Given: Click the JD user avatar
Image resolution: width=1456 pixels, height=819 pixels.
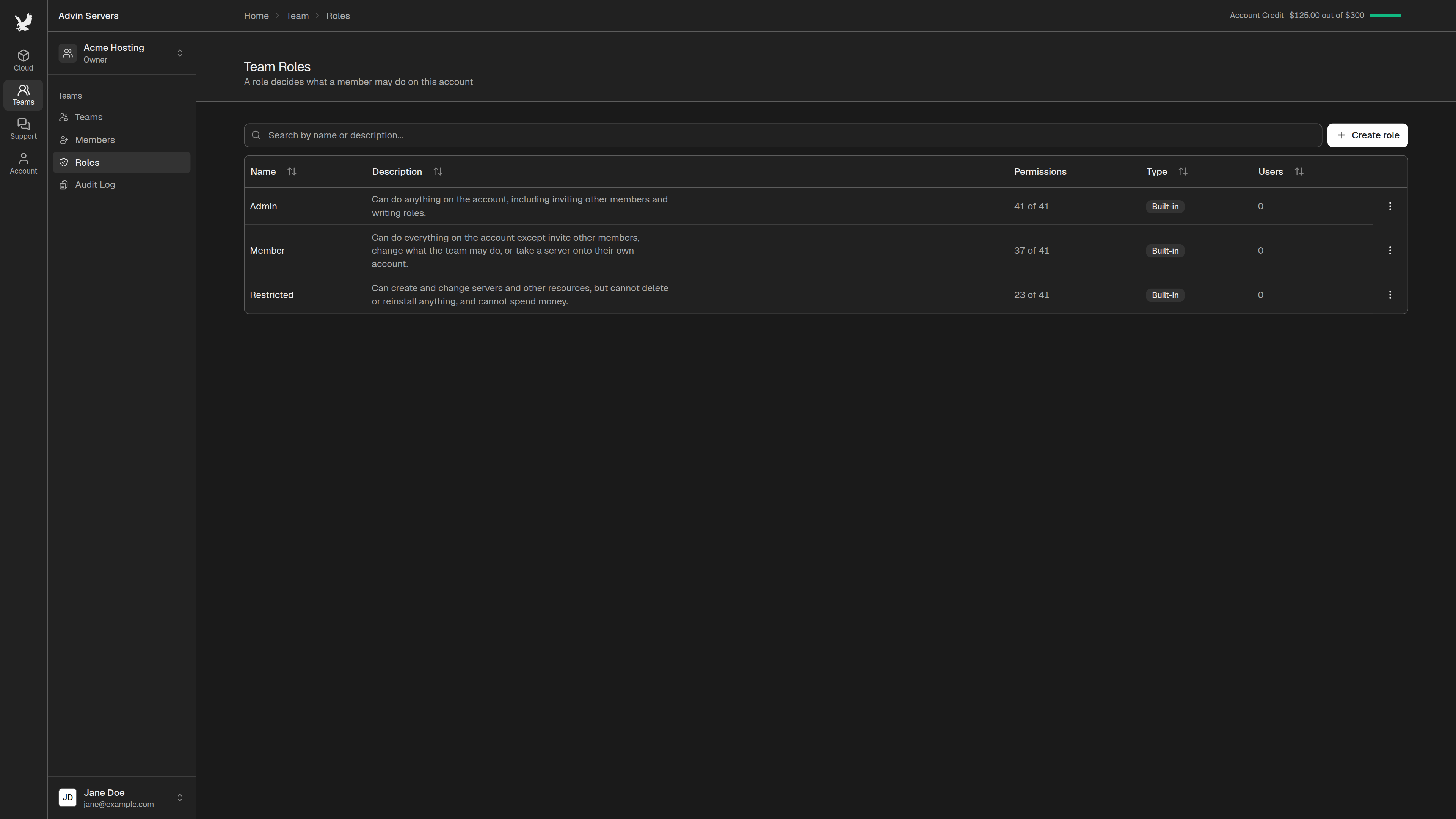Looking at the screenshot, I should coord(68,797).
